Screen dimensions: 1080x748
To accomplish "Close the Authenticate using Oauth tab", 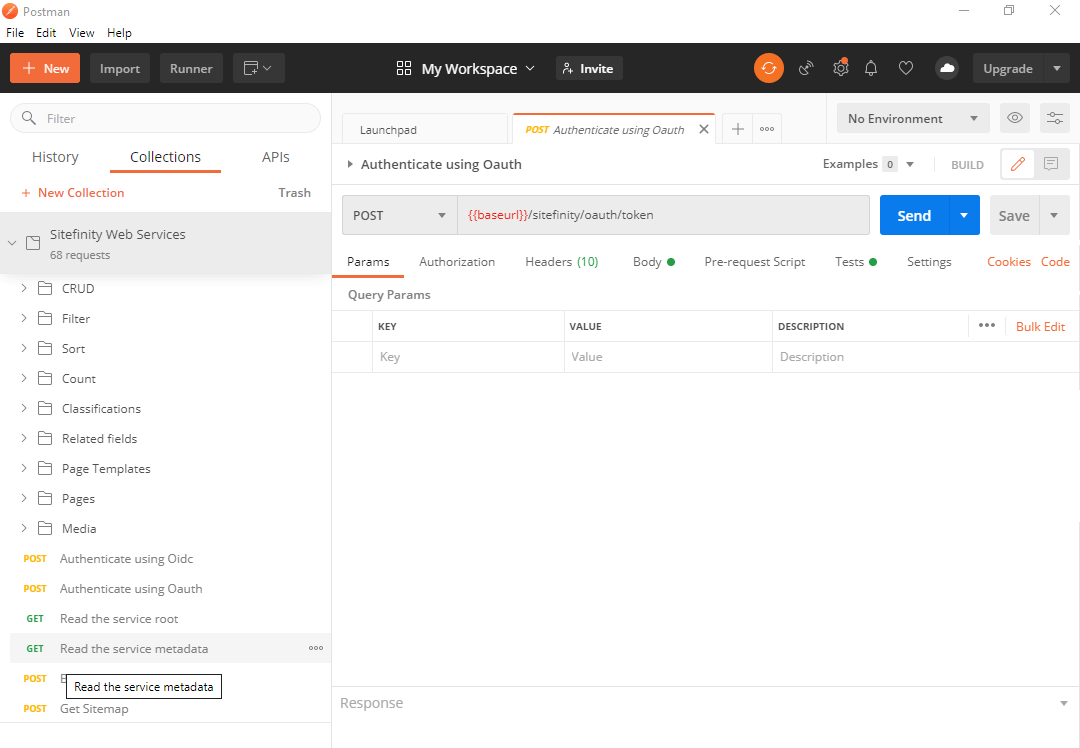I will point(704,129).
